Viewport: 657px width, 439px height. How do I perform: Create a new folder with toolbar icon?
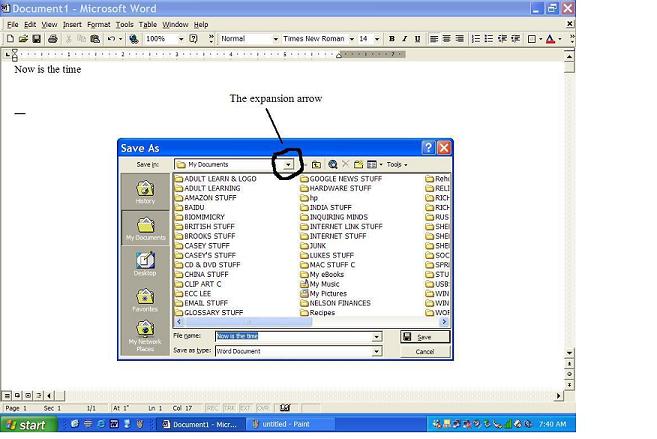359,164
